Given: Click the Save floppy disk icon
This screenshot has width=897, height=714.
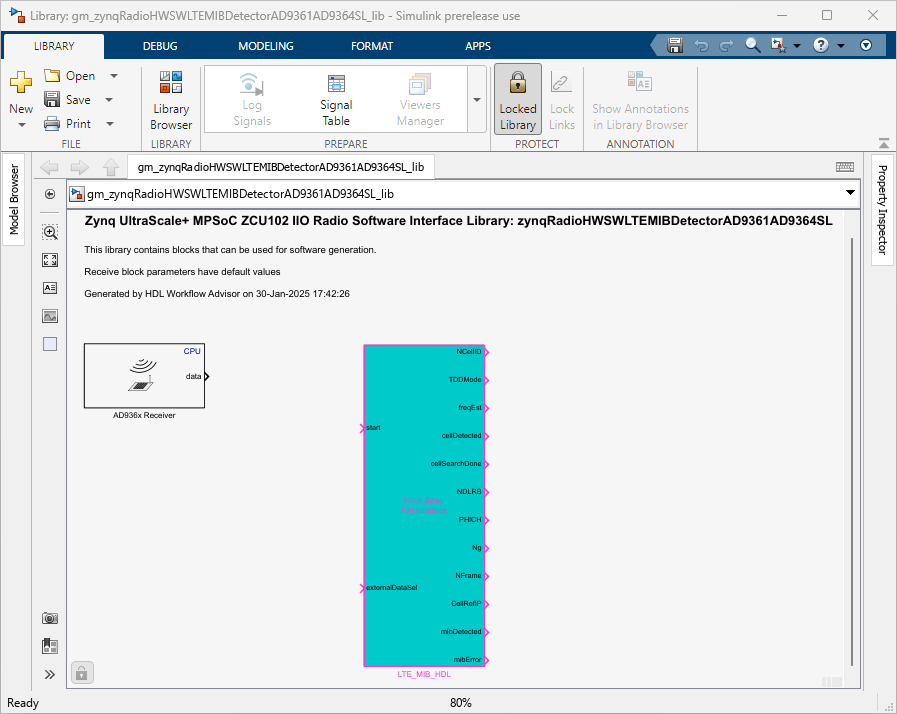Looking at the screenshot, I should pos(52,100).
